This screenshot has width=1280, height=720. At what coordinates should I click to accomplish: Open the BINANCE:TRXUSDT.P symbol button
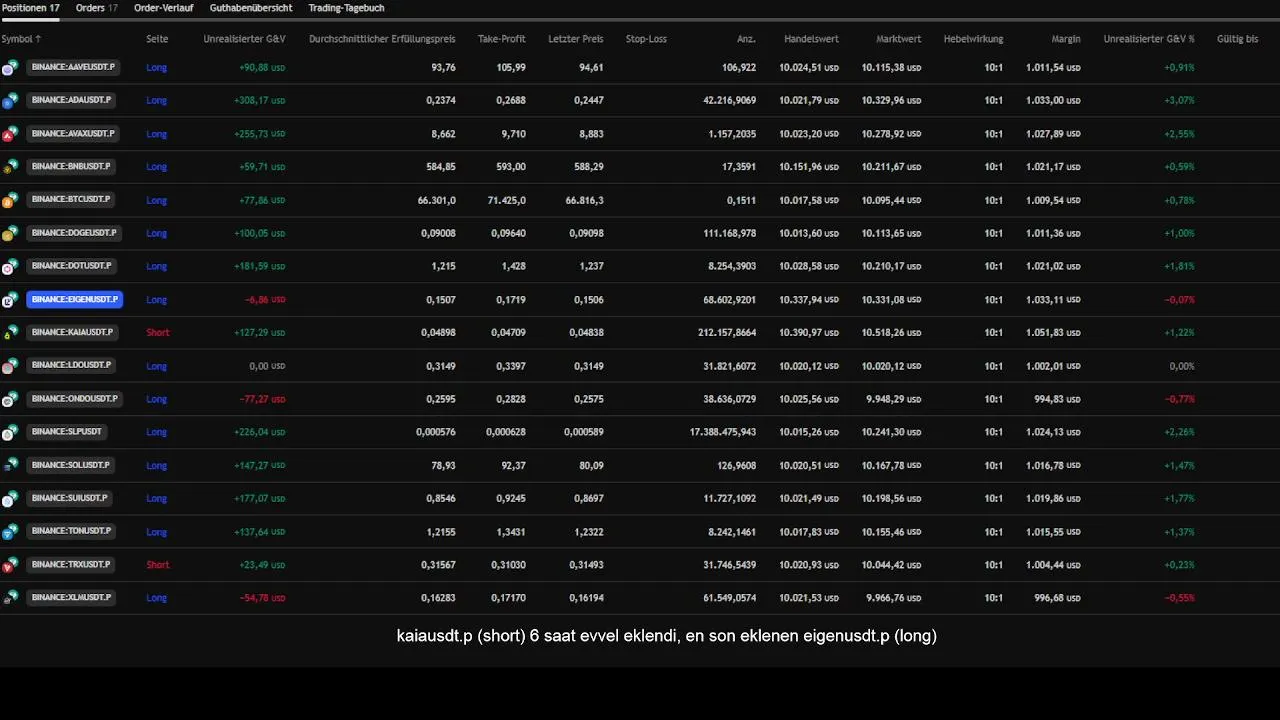point(71,564)
